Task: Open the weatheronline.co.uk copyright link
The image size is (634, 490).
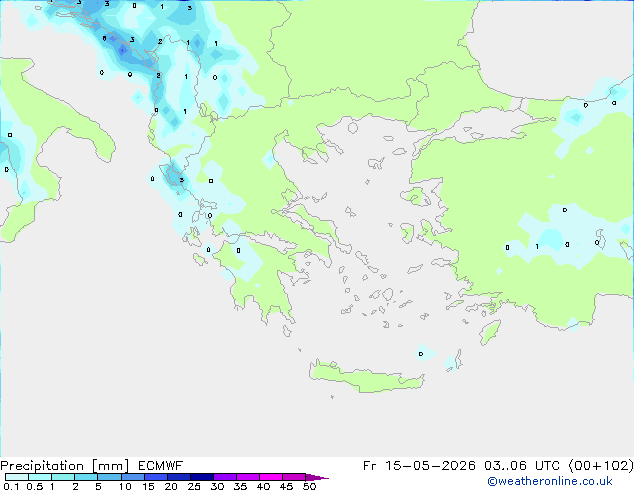Action: tap(550, 481)
